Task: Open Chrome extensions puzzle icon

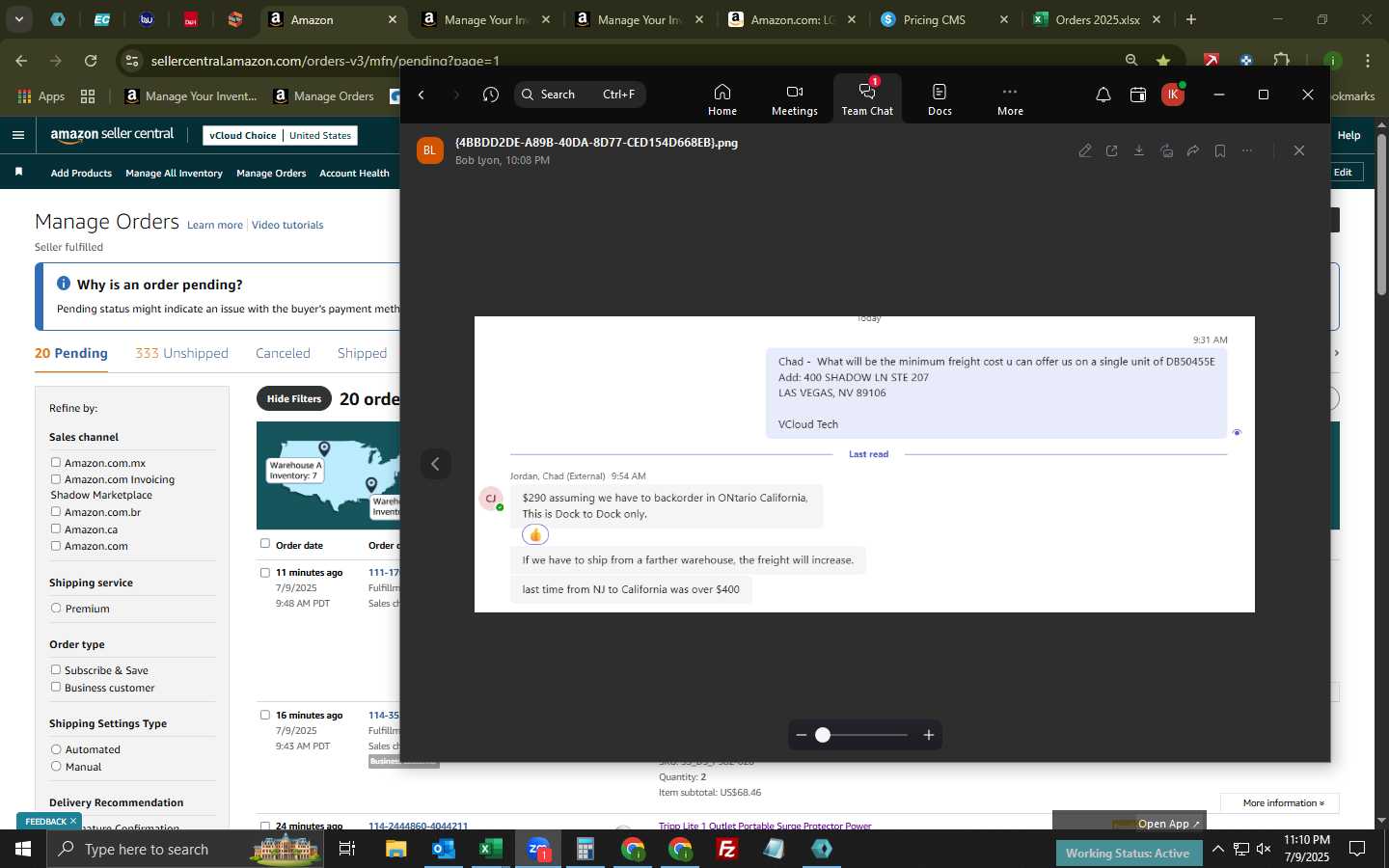Action: click(1281, 61)
